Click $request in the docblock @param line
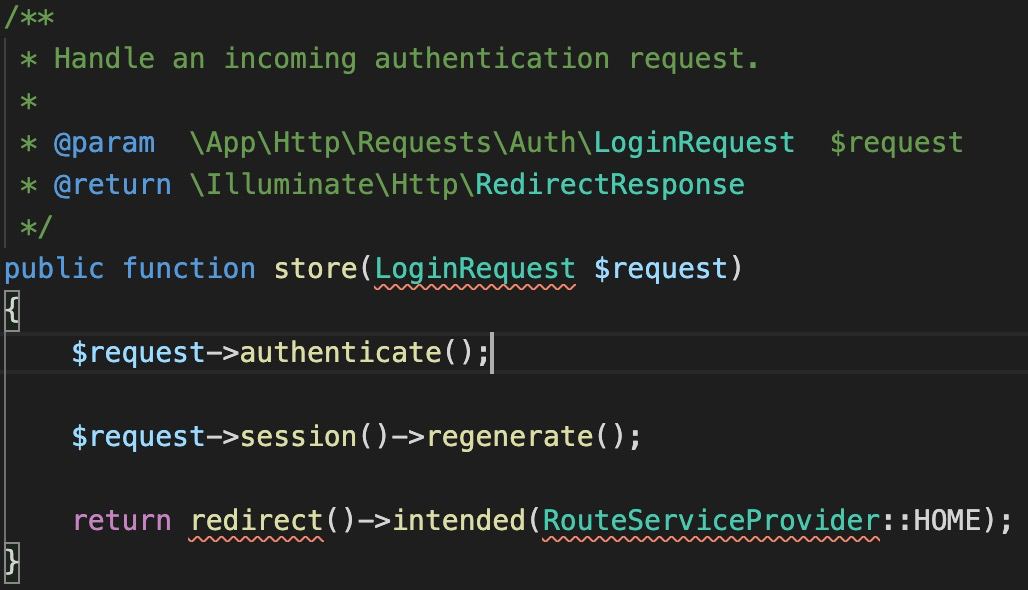1028x590 pixels. pos(896,144)
